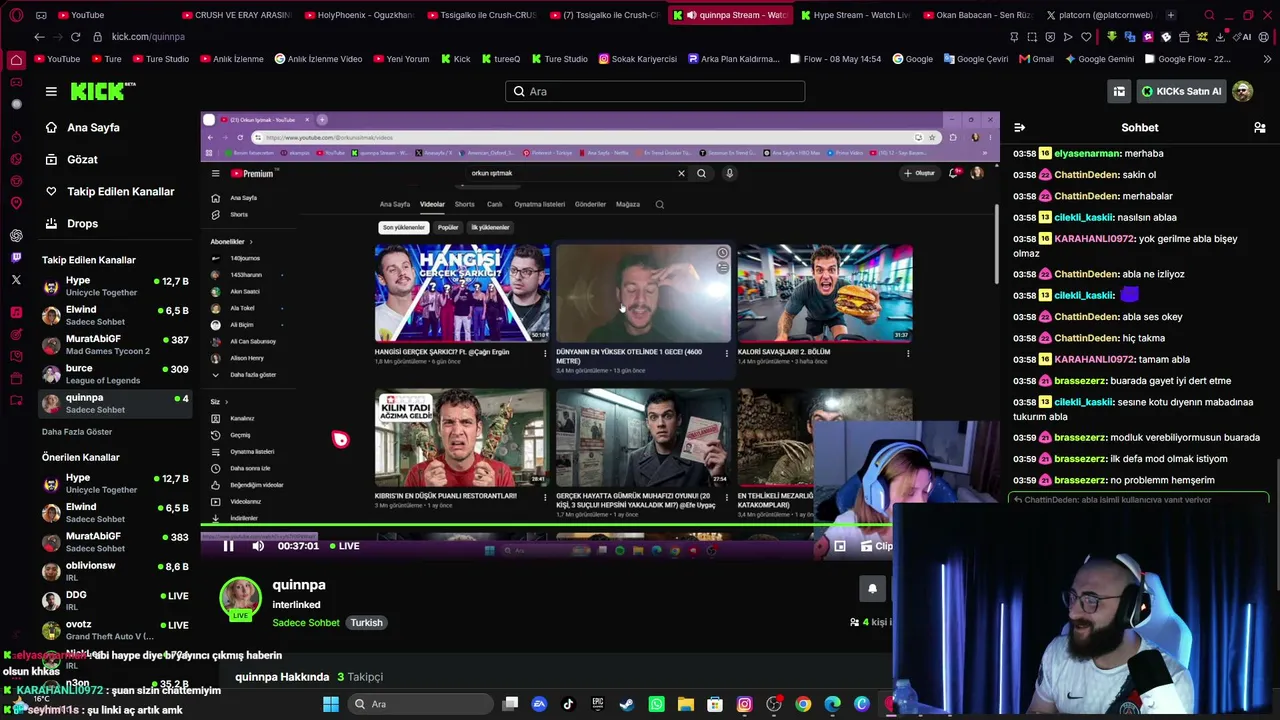Open Google Çeviri bookmark

975,59
